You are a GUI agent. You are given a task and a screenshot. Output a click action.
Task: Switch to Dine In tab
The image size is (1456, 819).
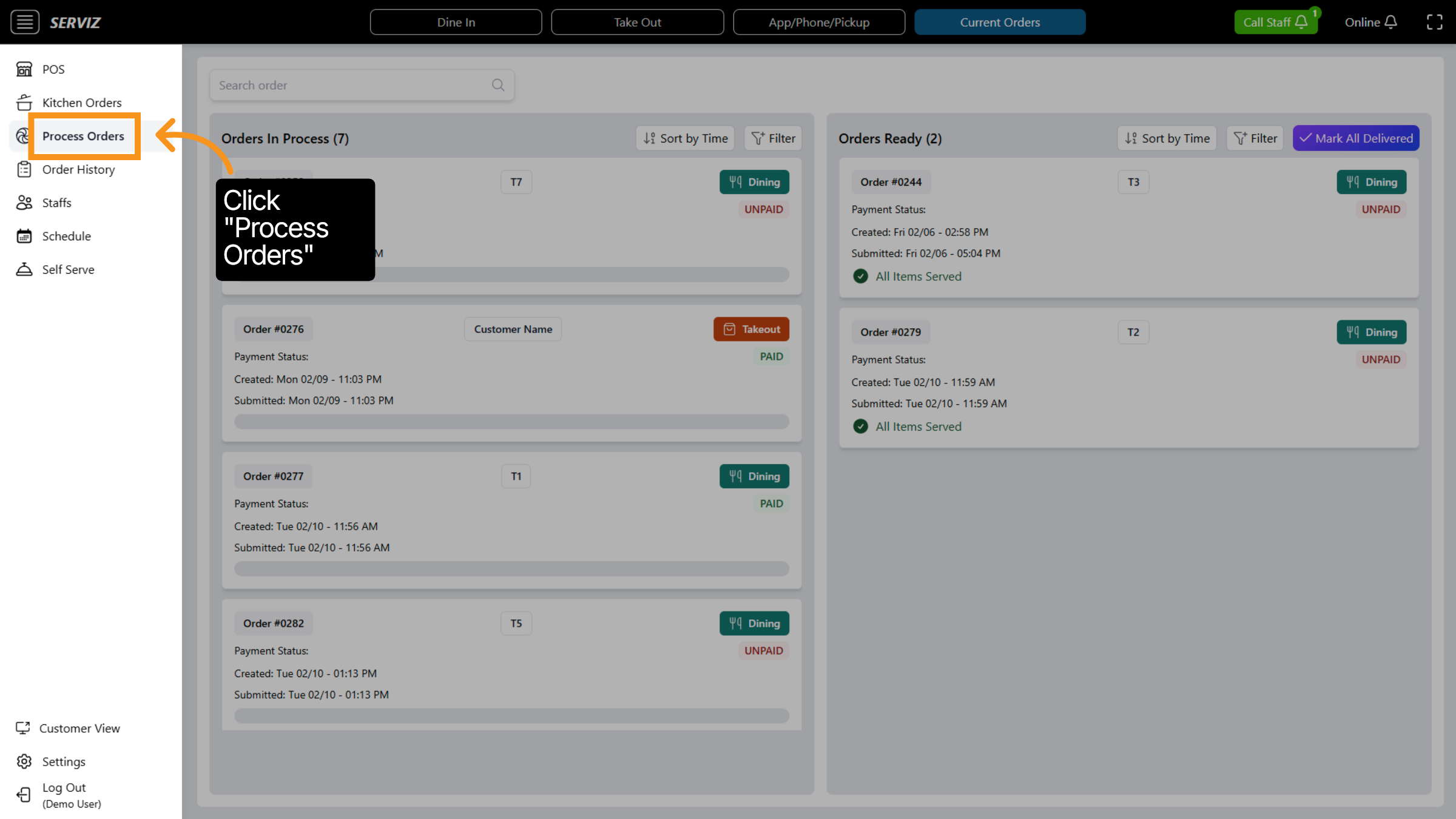456,22
